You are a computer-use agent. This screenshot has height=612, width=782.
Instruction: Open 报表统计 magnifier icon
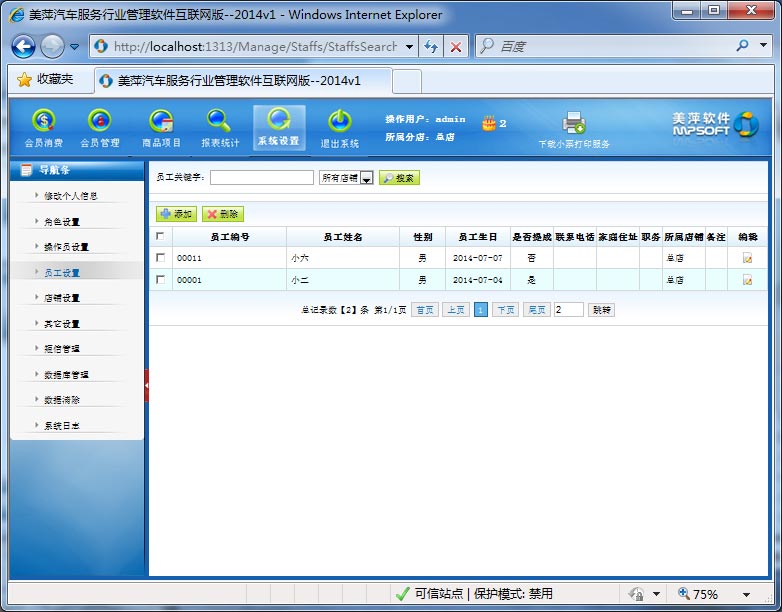[x=220, y=121]
